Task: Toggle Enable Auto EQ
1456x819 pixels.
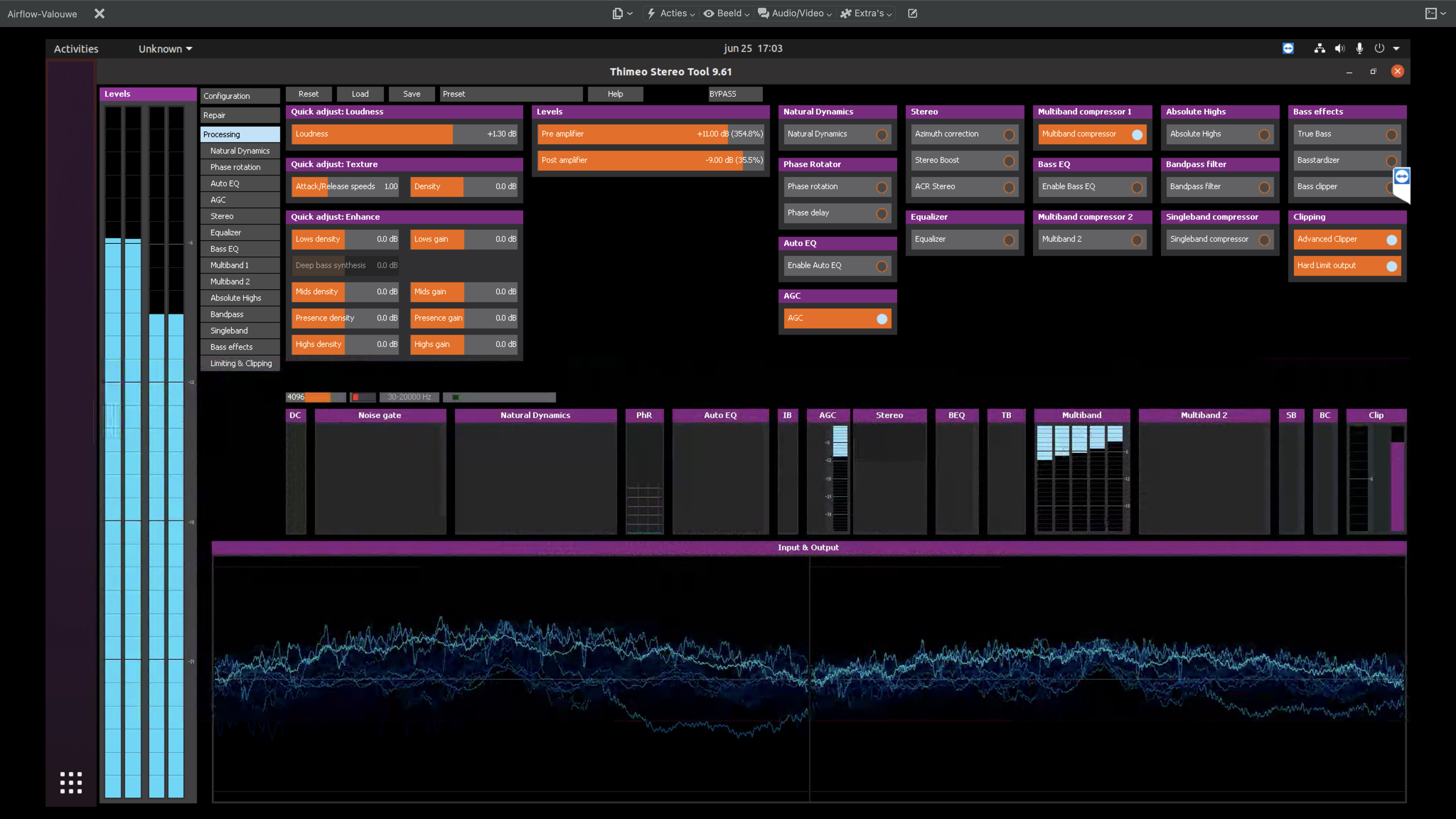Action: point(837,266)
